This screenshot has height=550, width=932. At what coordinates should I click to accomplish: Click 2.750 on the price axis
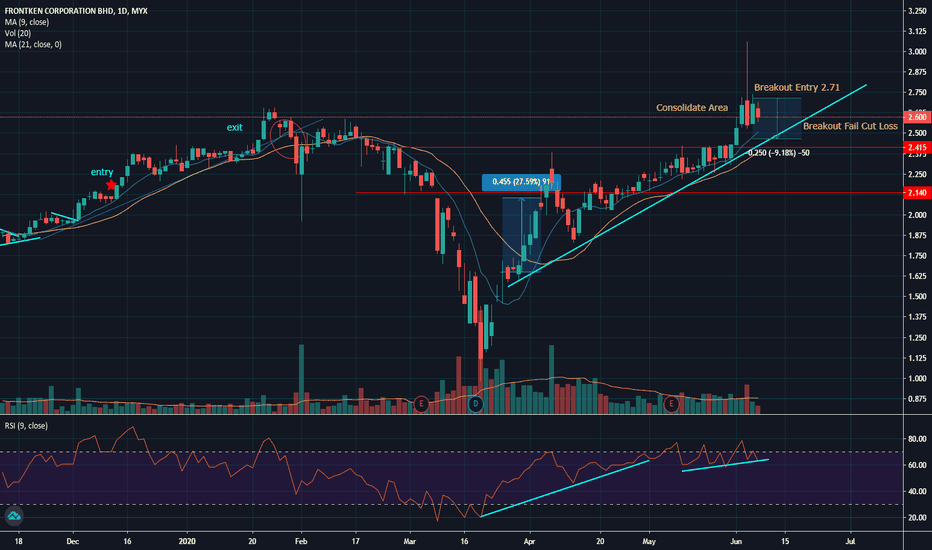[x=917, y=92]
